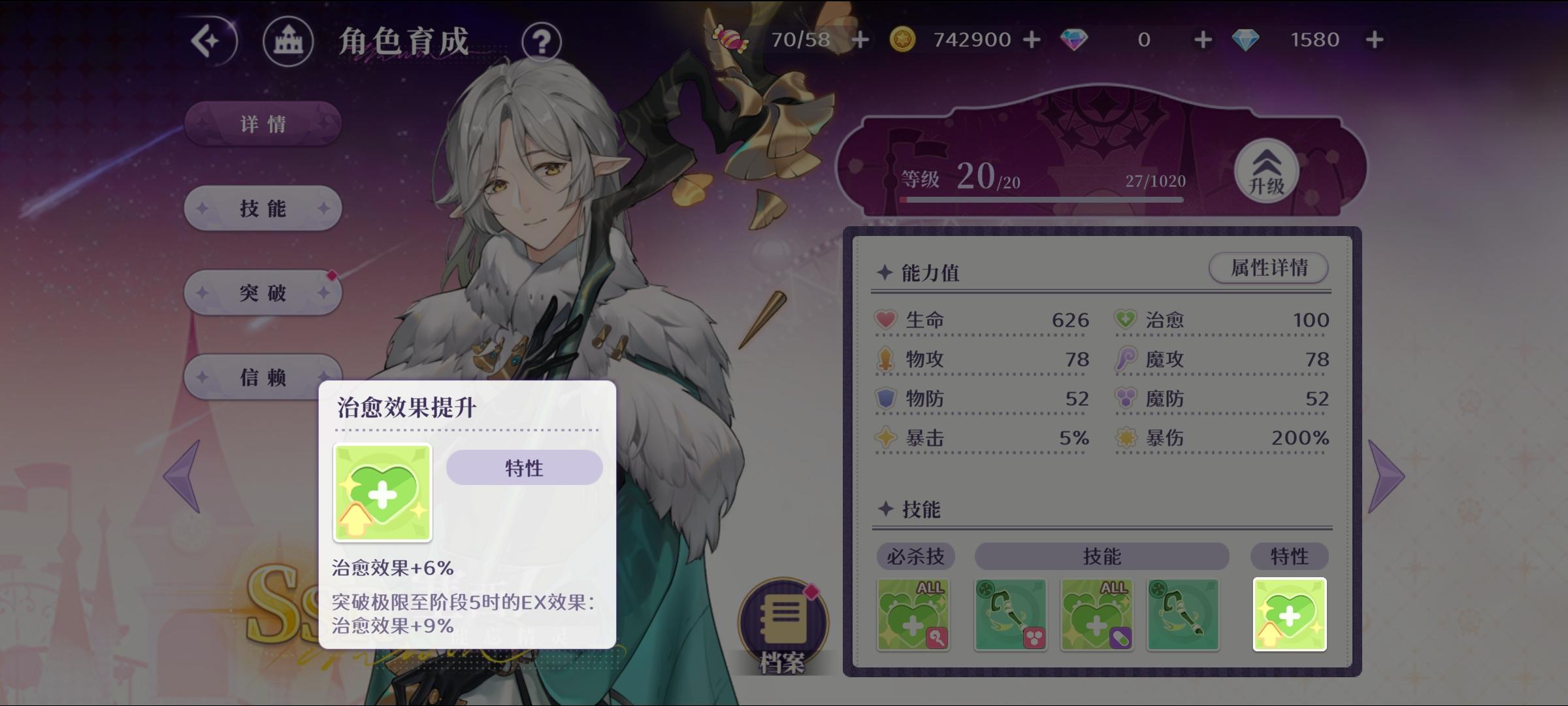The image size is (1568, 706).
Task: Return home via the castle icon
Action: pos(288,41)
